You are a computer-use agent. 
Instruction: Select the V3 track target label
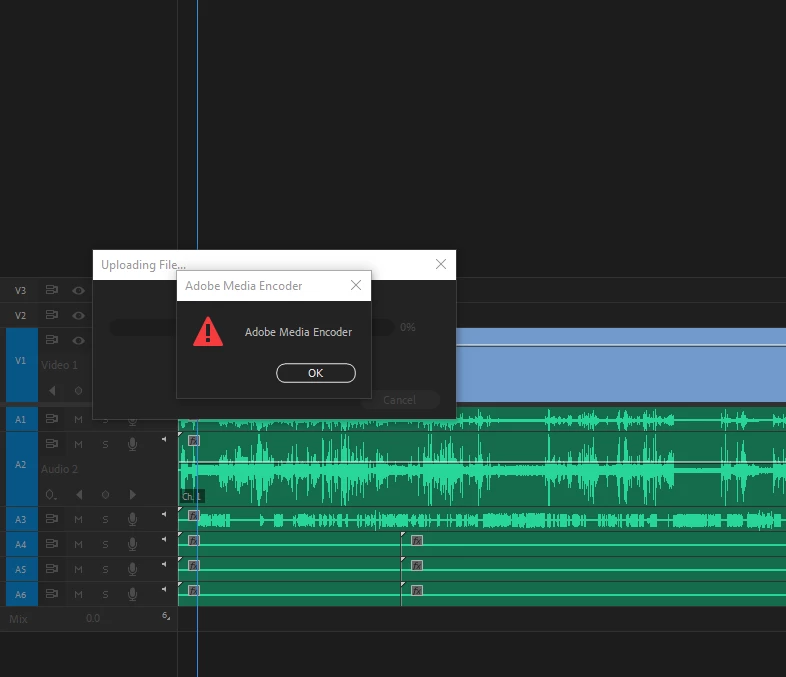pyautogui.click(x=20, y=291)
